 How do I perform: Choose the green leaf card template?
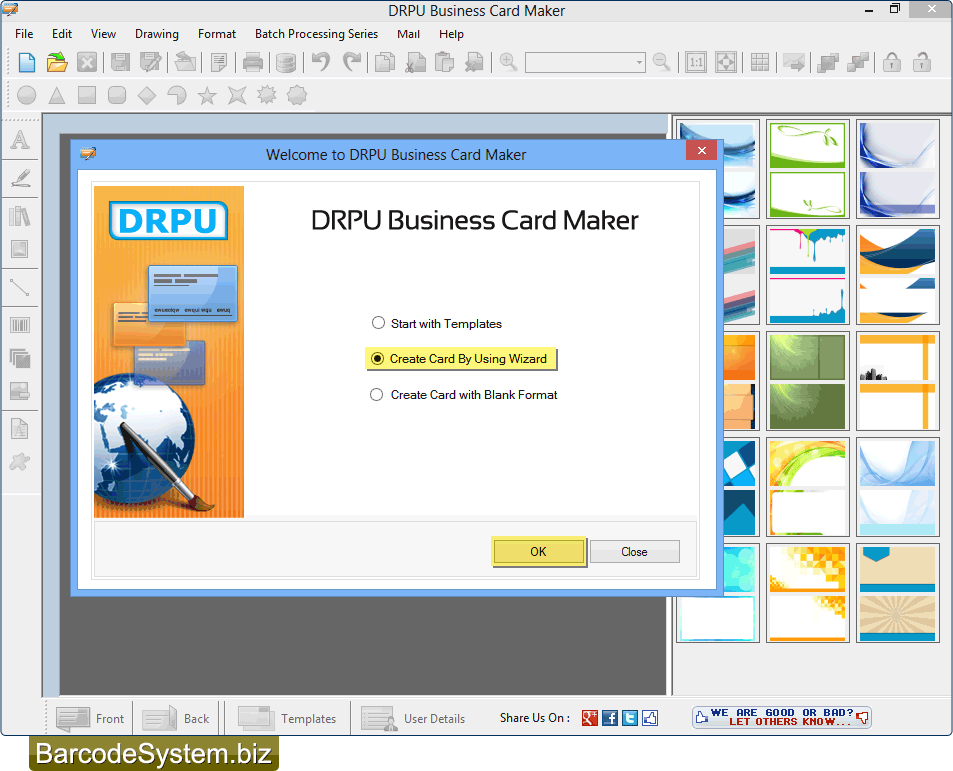(807, 169)
